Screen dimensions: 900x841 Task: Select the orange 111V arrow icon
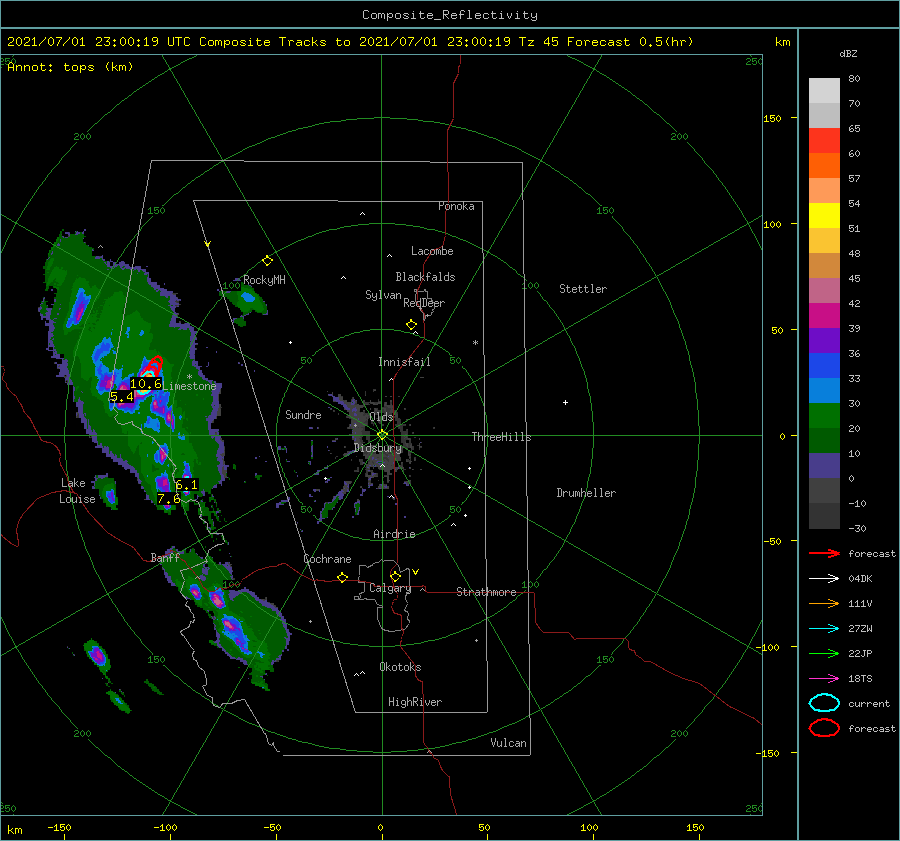(824, 603)
